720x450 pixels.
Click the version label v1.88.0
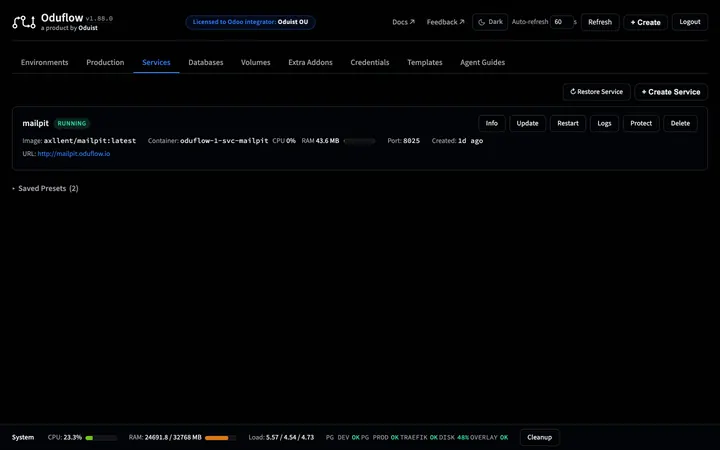pyautogui.click(x=99, y=19)
